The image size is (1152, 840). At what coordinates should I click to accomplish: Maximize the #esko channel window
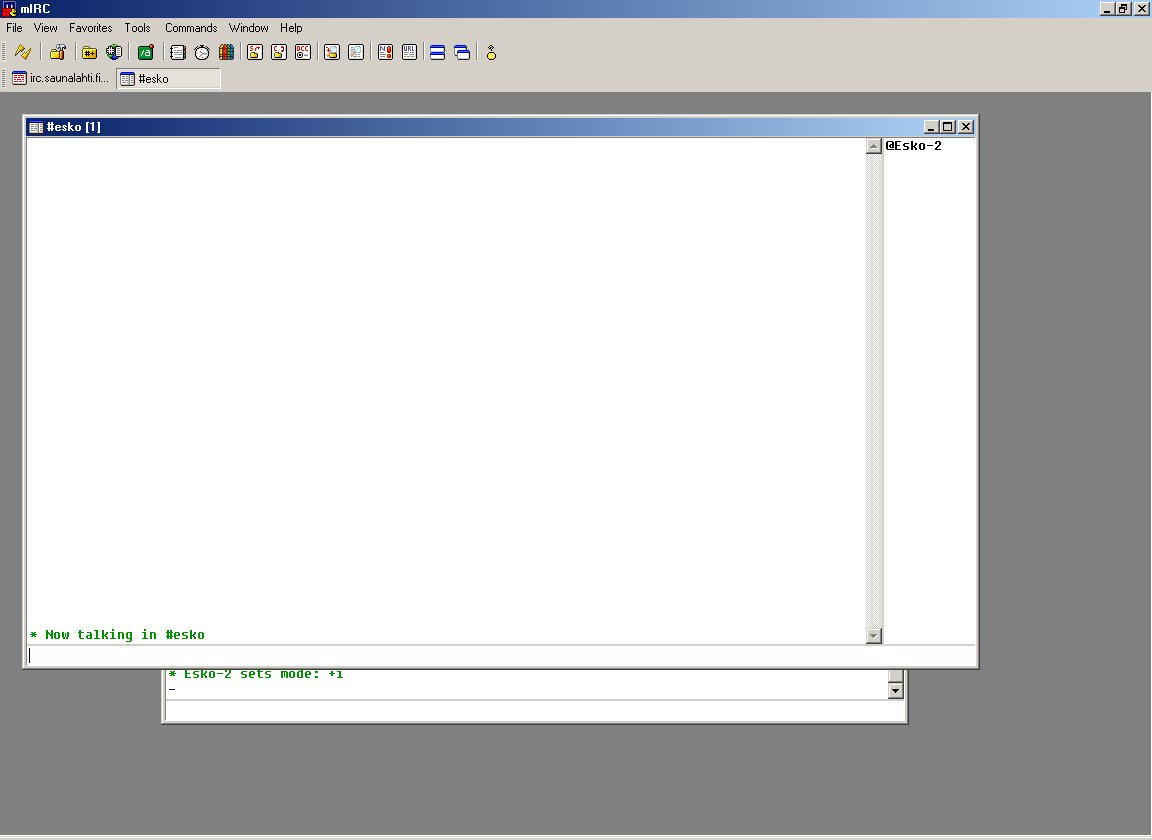(x=948, y=127)
